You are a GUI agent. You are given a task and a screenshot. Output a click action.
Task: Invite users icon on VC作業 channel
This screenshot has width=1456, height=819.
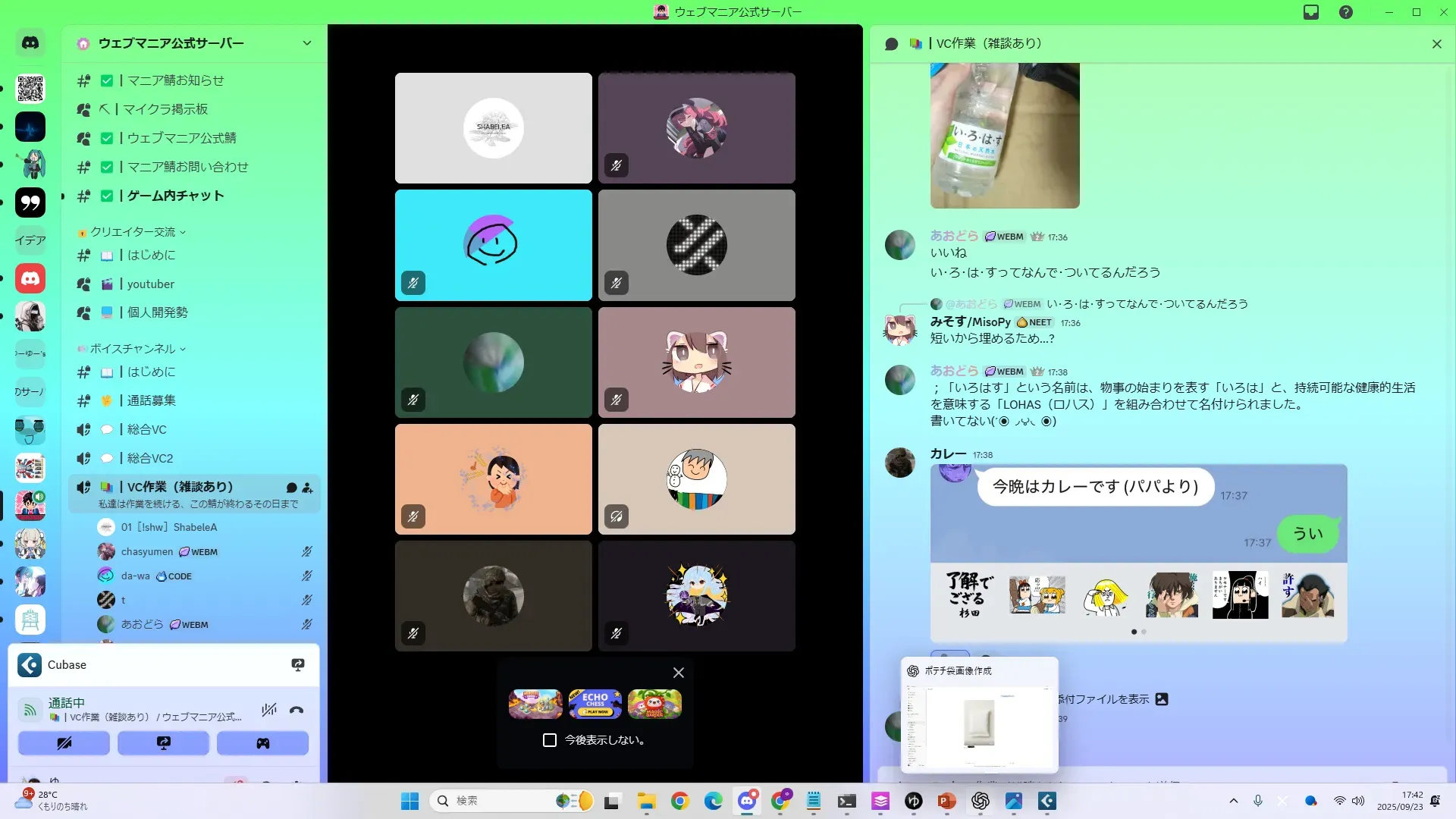click(307, 488)
